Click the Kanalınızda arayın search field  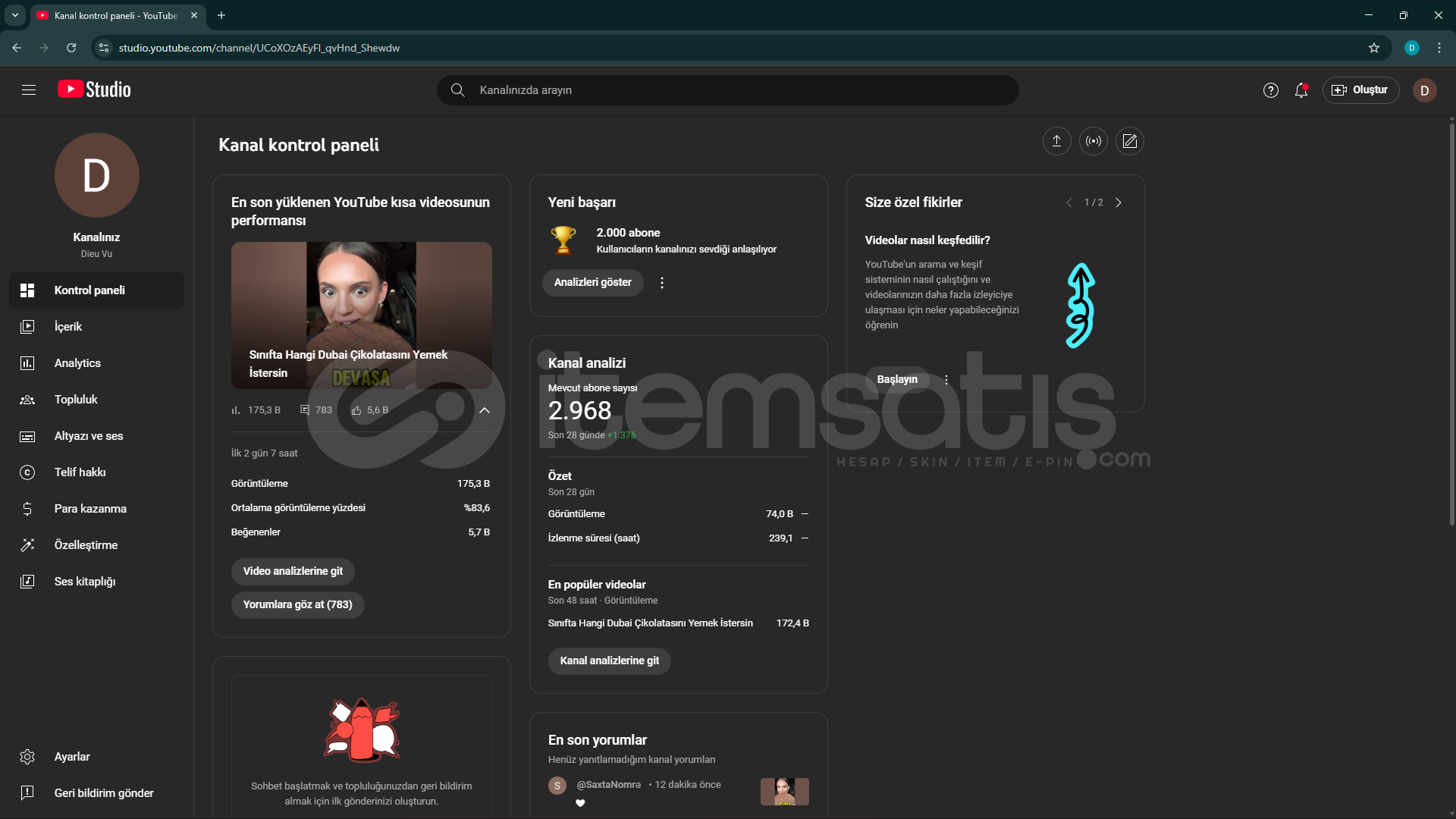coord(728,90)
